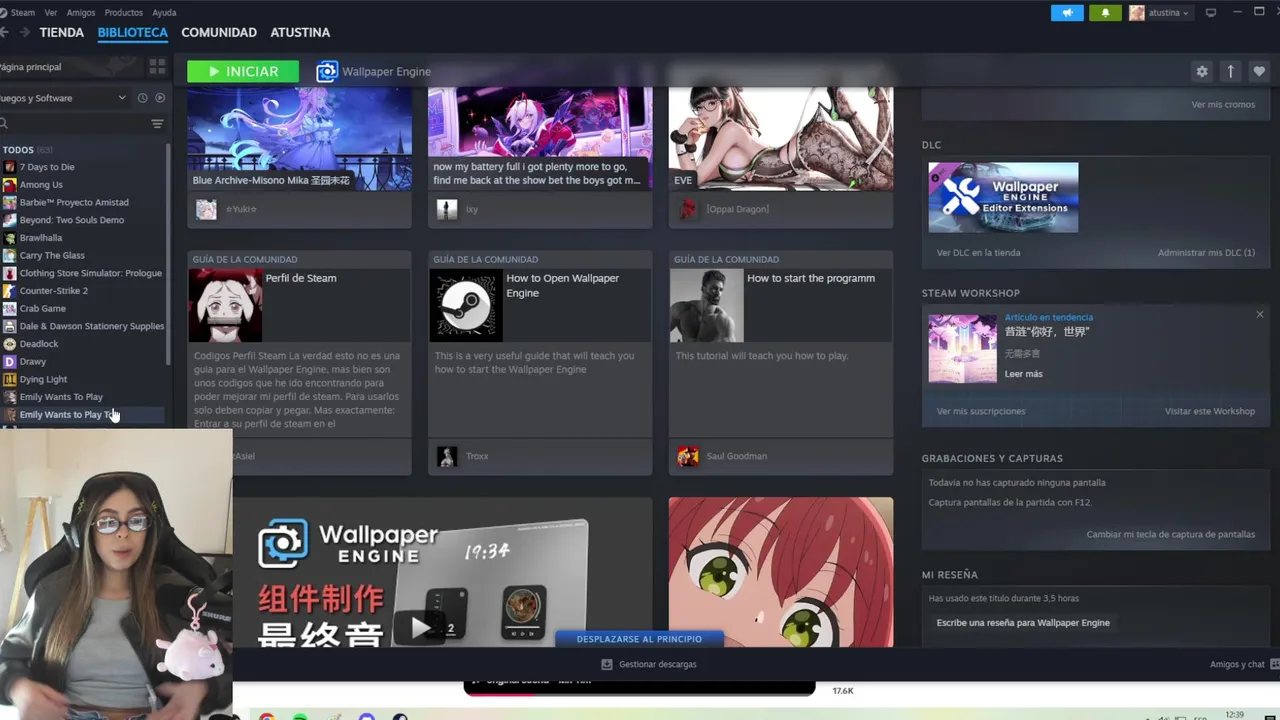Viewport: 1280px width, 720px height.
Task: Launch Wallpaper Engine with INICIAR
Action: coord(243,71)
